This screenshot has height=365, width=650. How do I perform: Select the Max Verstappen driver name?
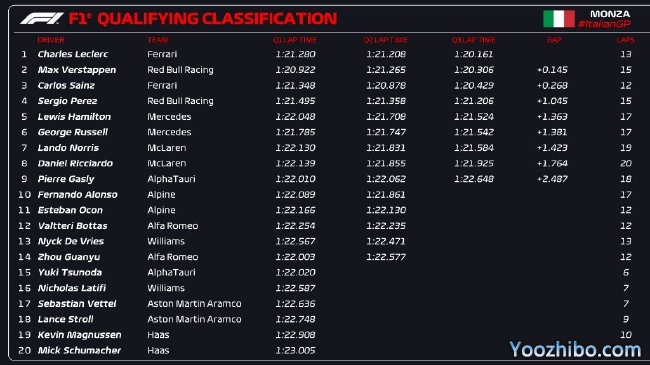point(77,70)
